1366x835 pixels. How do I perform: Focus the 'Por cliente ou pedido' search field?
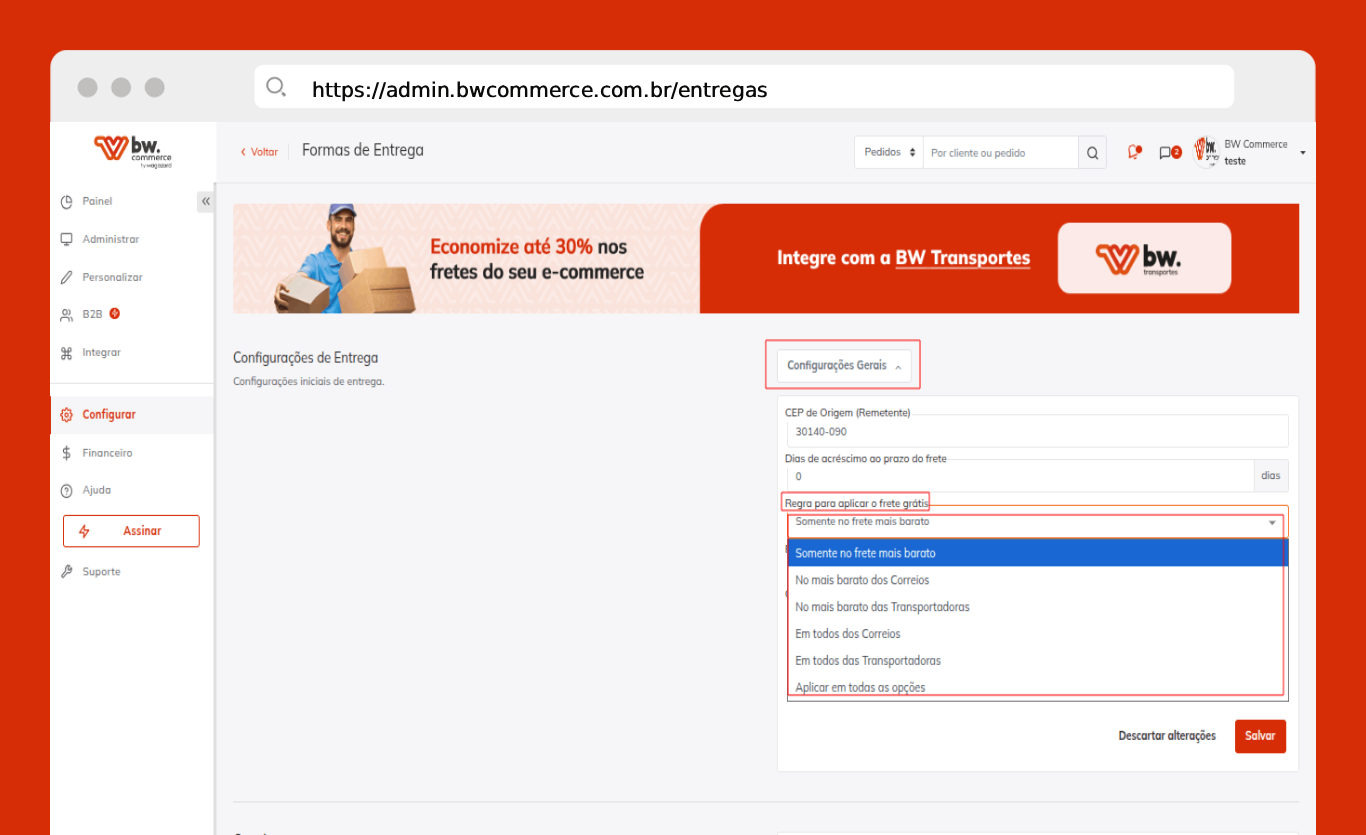click(x=1000, y=153)
